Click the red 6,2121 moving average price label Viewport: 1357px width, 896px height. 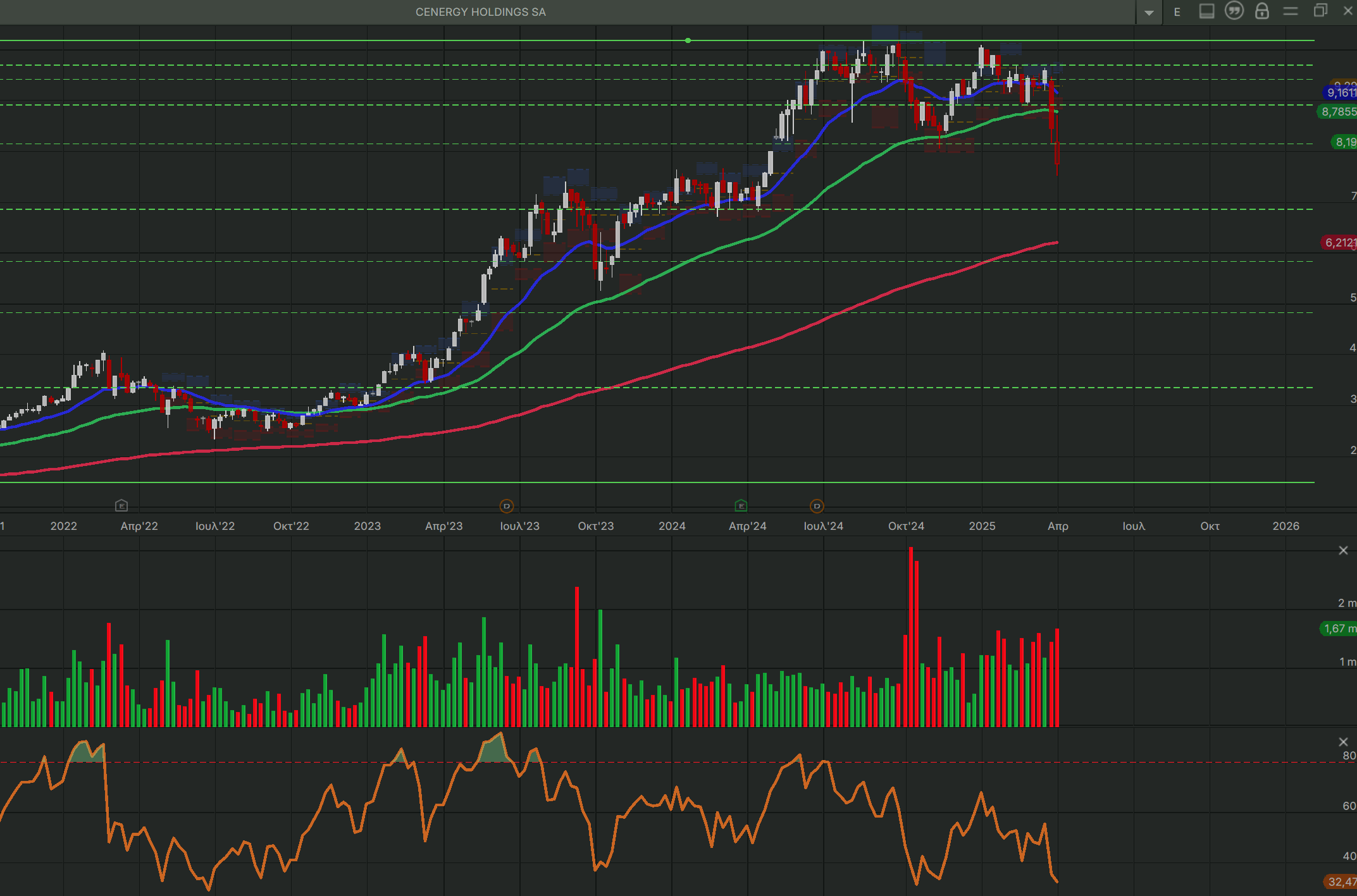pos(1339,243)
